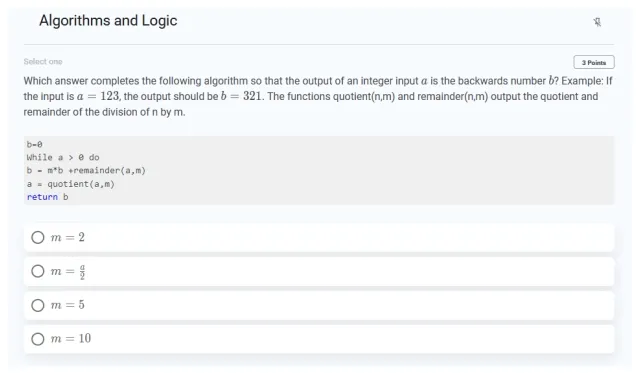Viewport: 636px width, 373px height.
Task: Click the b=0 code line
Action: [34, 144]
